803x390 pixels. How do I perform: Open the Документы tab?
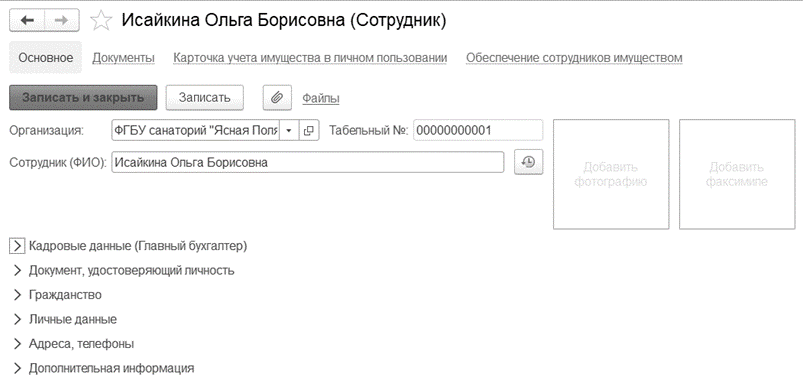(x=123, y=58)
